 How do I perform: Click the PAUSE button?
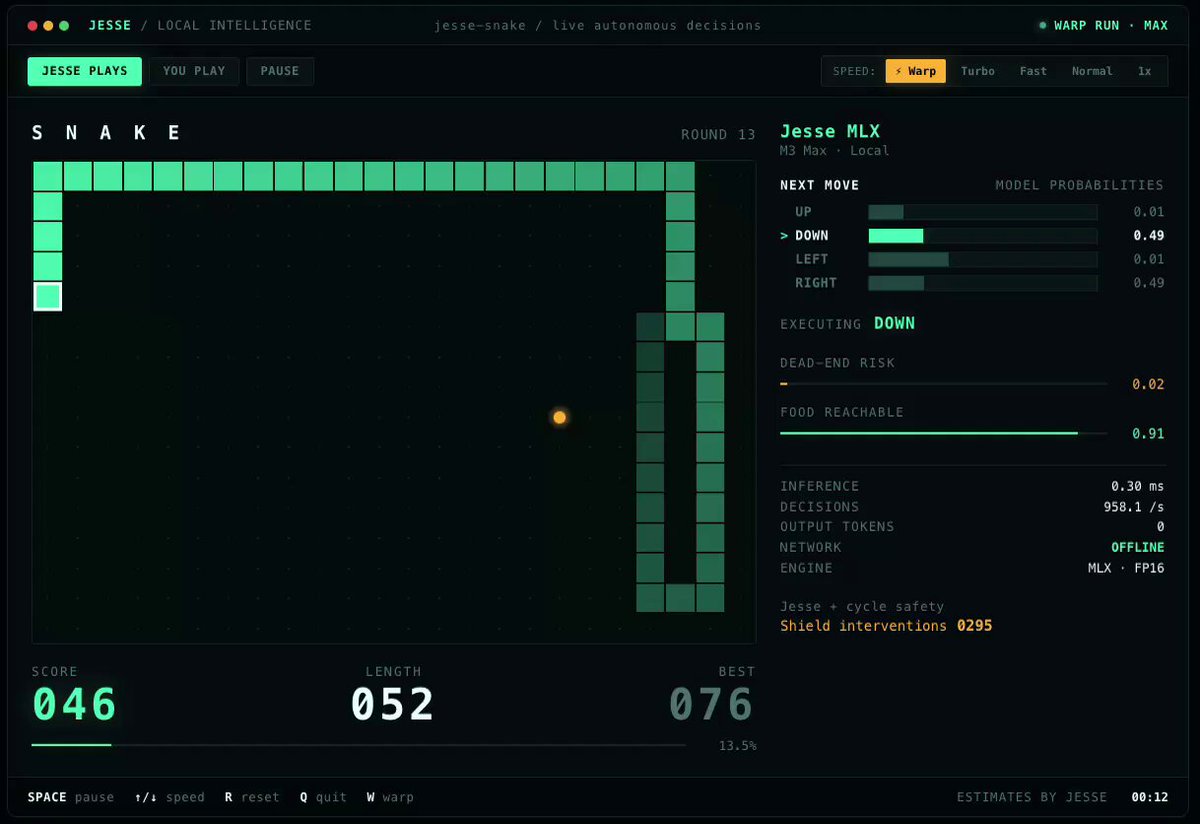coord(280,71)
